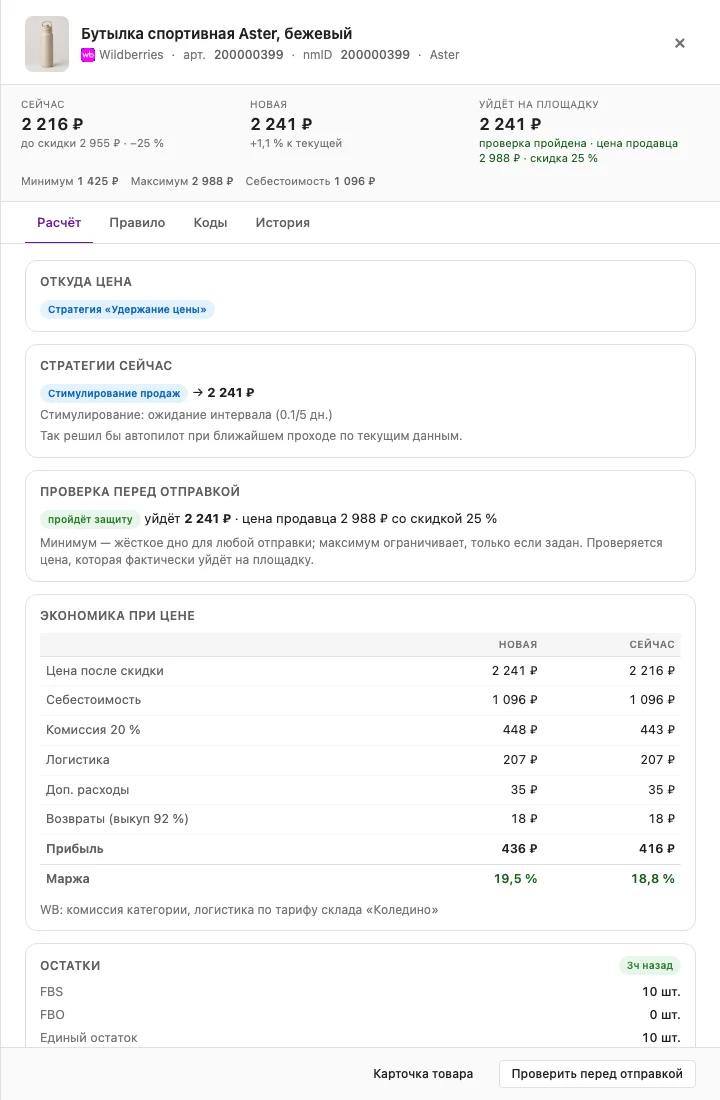Screen dimensions: 720x1100
Task: Click the current price 2 216 ₽ under СЕЙЧАС
Action: coord(52,124)
